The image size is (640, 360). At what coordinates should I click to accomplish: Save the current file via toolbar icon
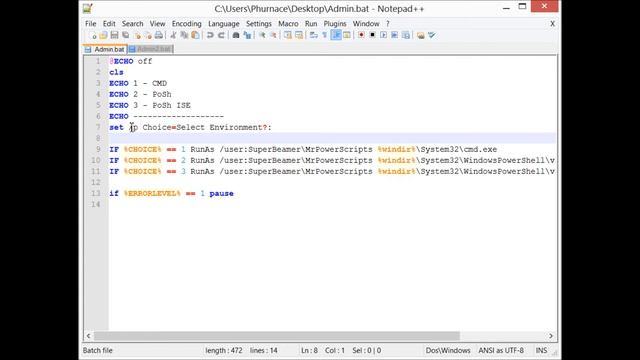(x=114, y=36)
